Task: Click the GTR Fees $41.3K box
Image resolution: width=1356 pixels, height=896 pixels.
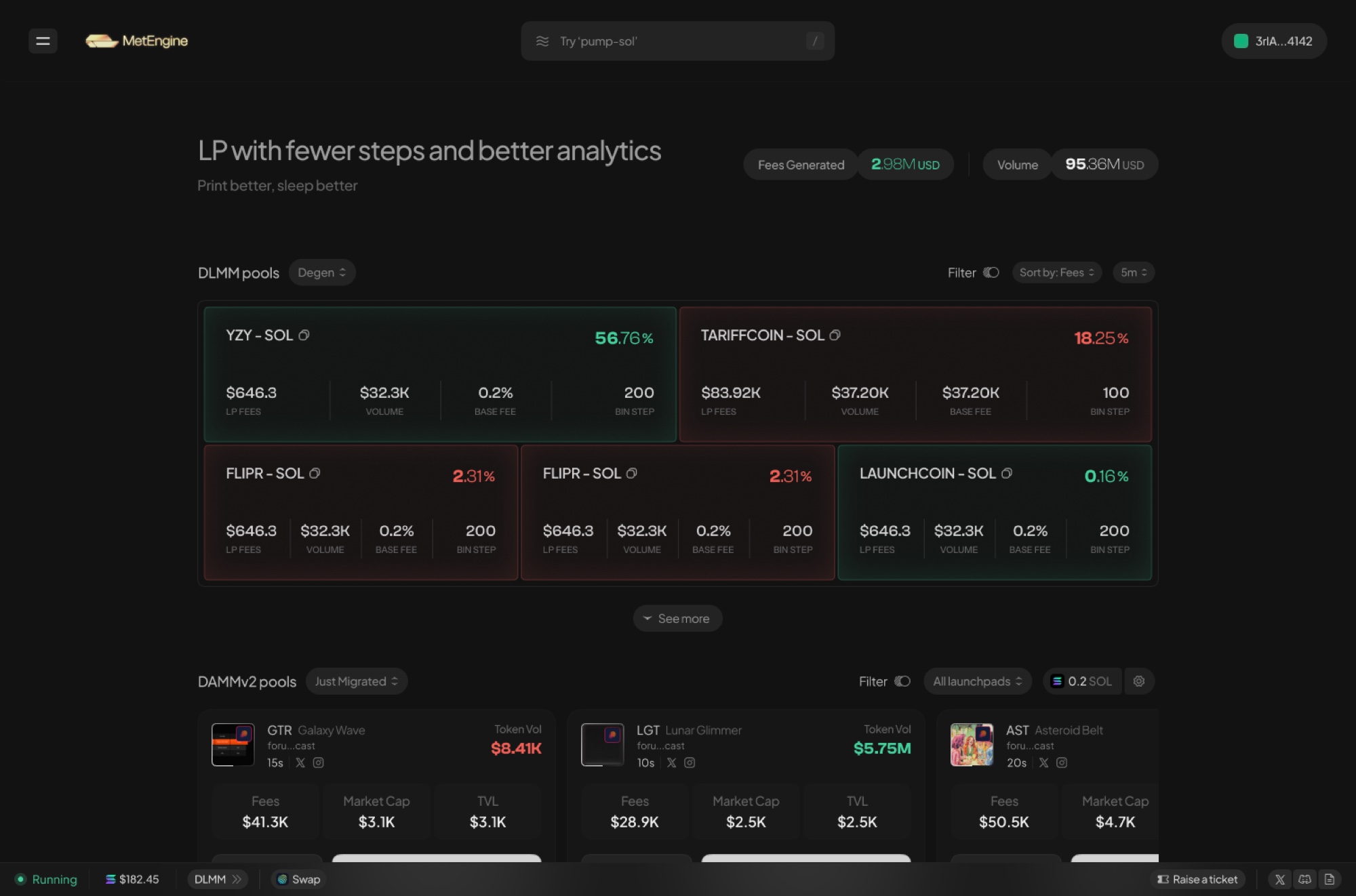Action: (265, 812)
